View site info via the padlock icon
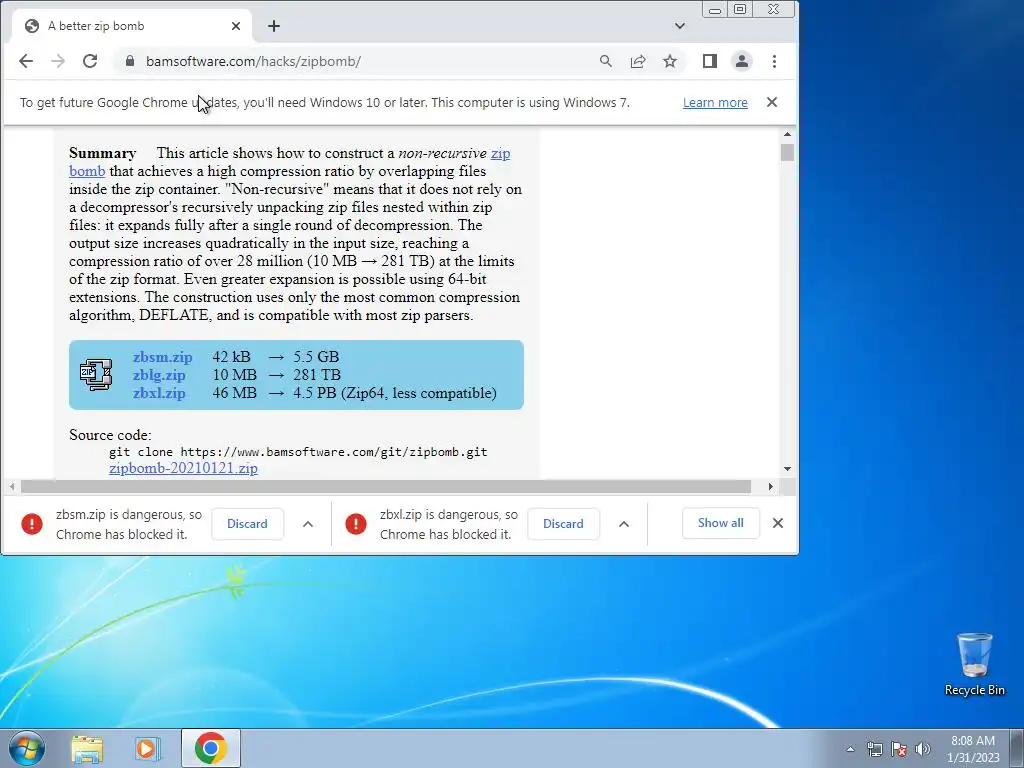 point(129,61)
